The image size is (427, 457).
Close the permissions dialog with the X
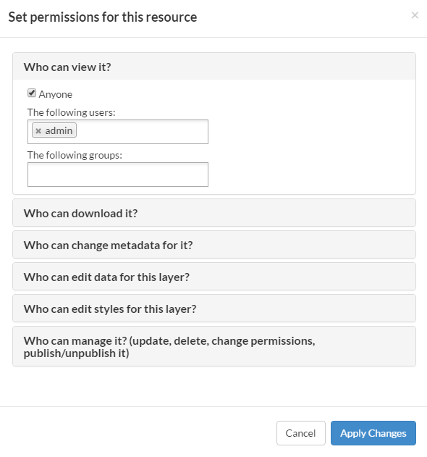point(415,15)
